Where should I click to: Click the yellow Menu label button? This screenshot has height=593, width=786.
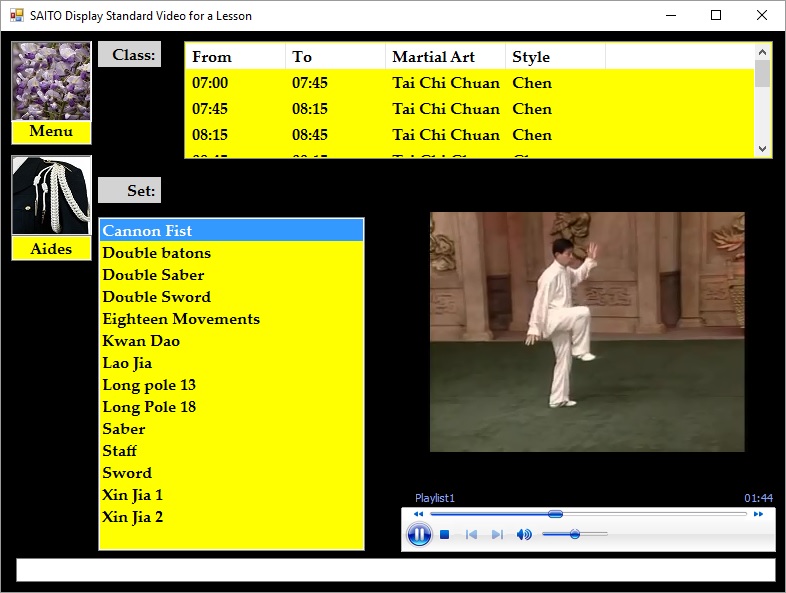click(51, 132)
